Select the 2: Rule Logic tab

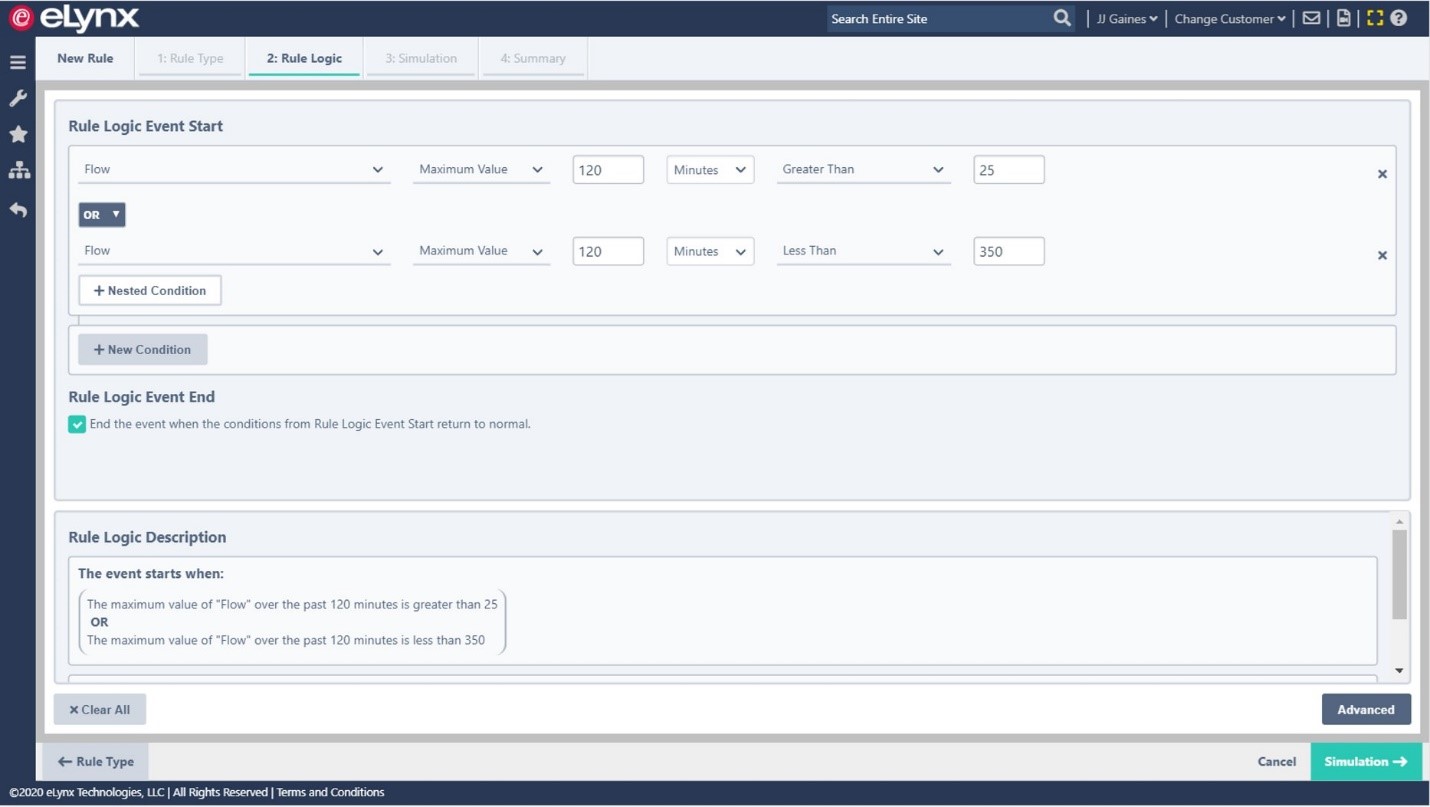tap(303, 58)
